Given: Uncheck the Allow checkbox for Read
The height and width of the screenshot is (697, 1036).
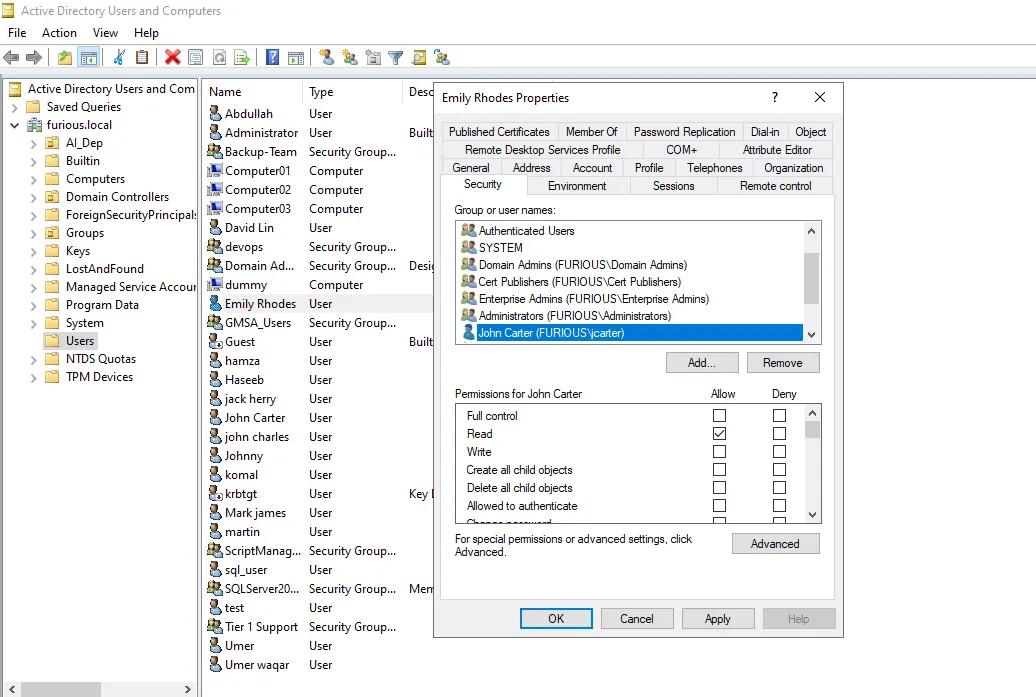Looking at the screenshot, I should (719, 434).
